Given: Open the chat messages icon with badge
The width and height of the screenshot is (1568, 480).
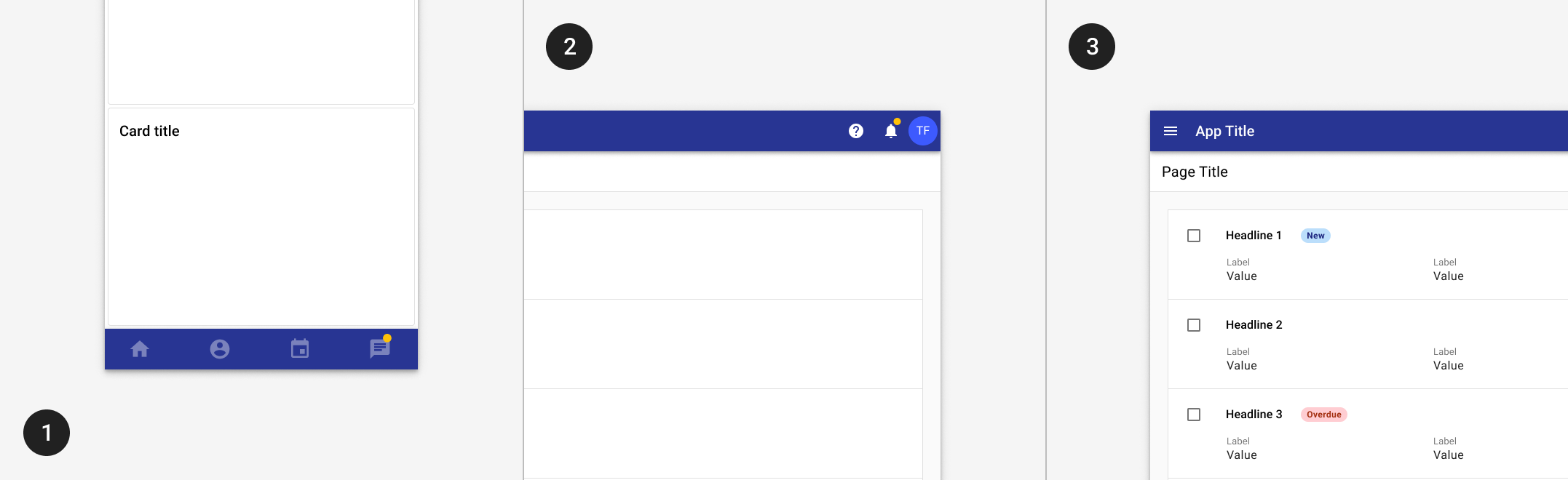Looking at the screenshot, I should [380, 348].
